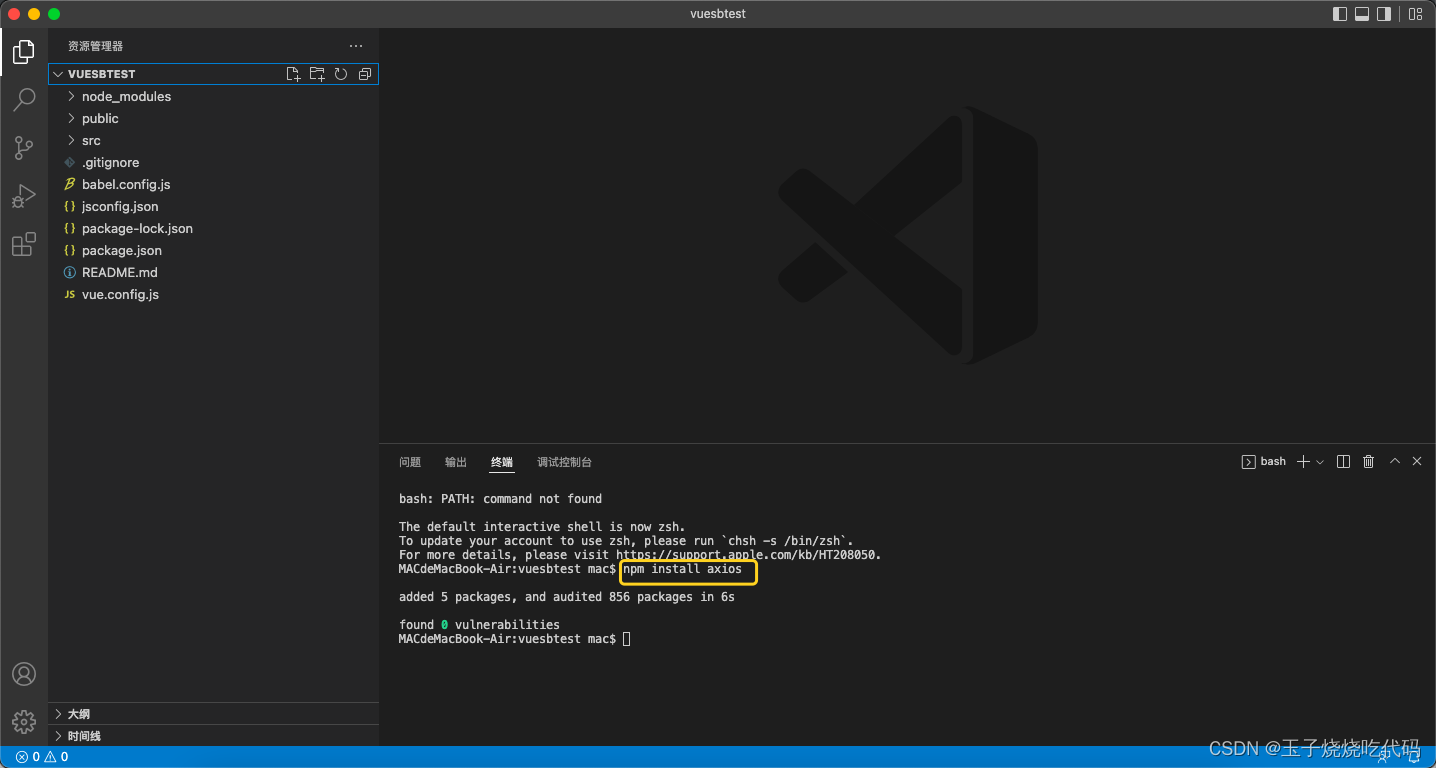Click the 资源管理器 explorer title
Screen dimensions: 1436x768
95,46
